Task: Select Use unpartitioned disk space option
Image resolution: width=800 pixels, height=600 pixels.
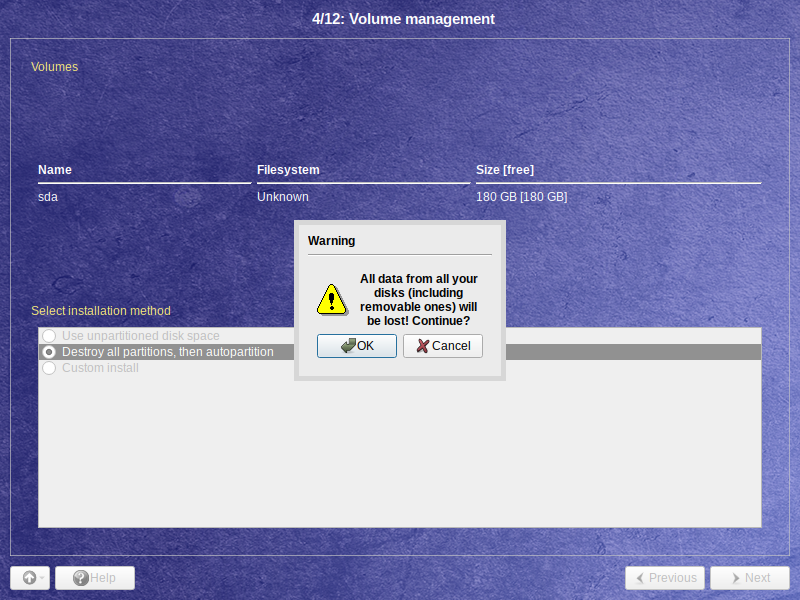Action: pyautogui.click(x=400, y=336)
